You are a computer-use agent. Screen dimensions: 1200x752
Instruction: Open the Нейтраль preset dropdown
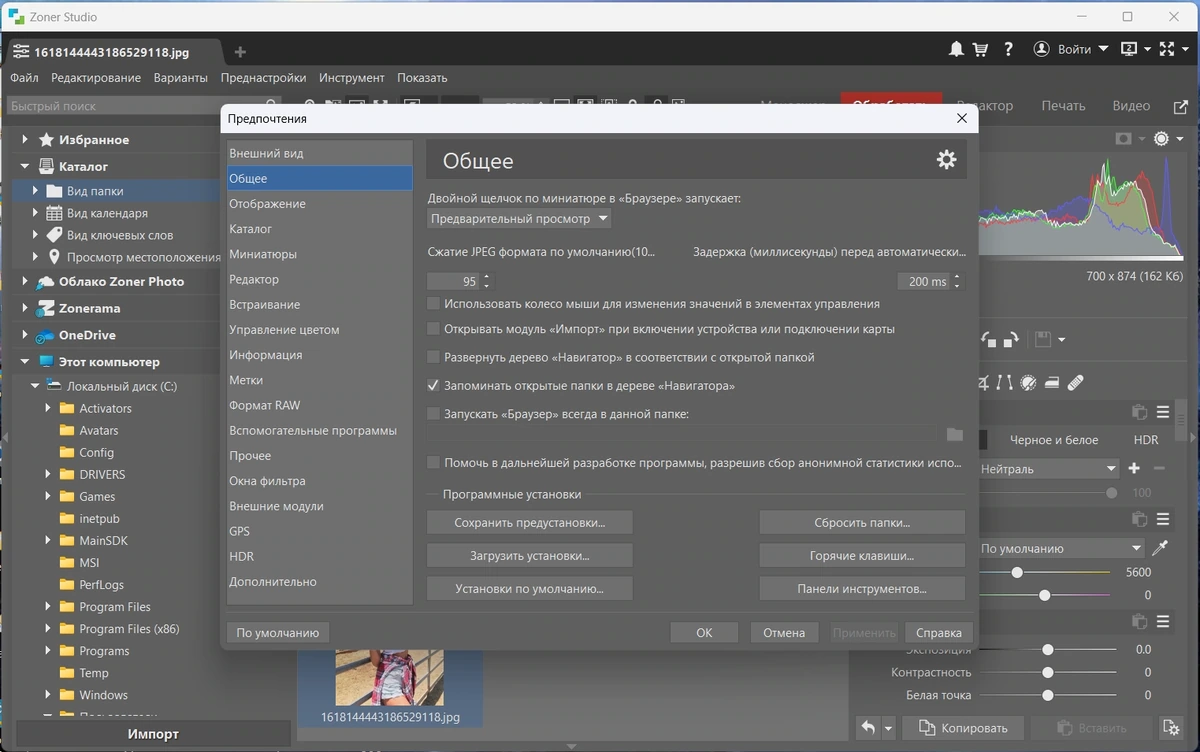pos(1047,468)
